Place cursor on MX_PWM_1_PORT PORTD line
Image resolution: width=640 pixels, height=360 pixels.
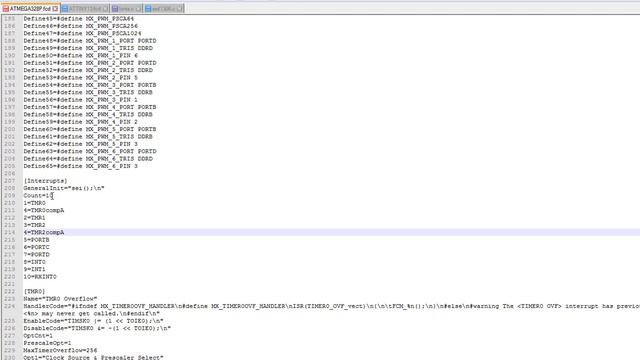[x=90, y=41]
